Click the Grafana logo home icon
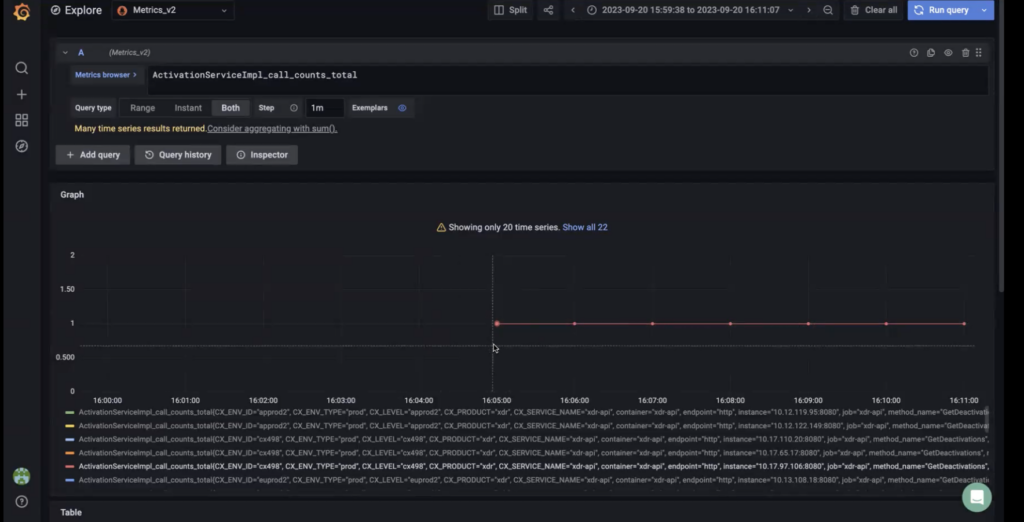Image resolution: width=1024 pixels, height=522 pixels. (x=21, y=12)
